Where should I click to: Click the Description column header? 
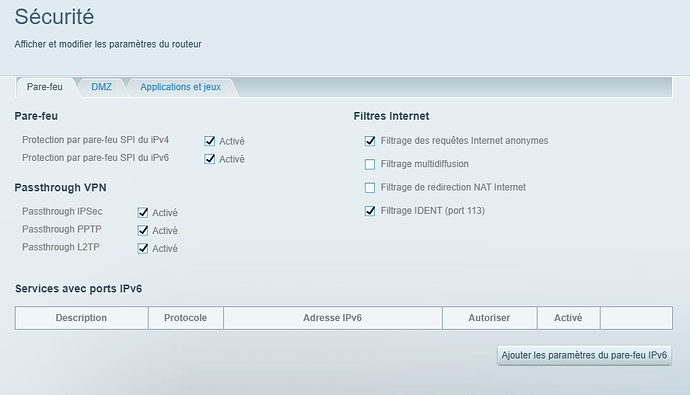pos(81,318)
